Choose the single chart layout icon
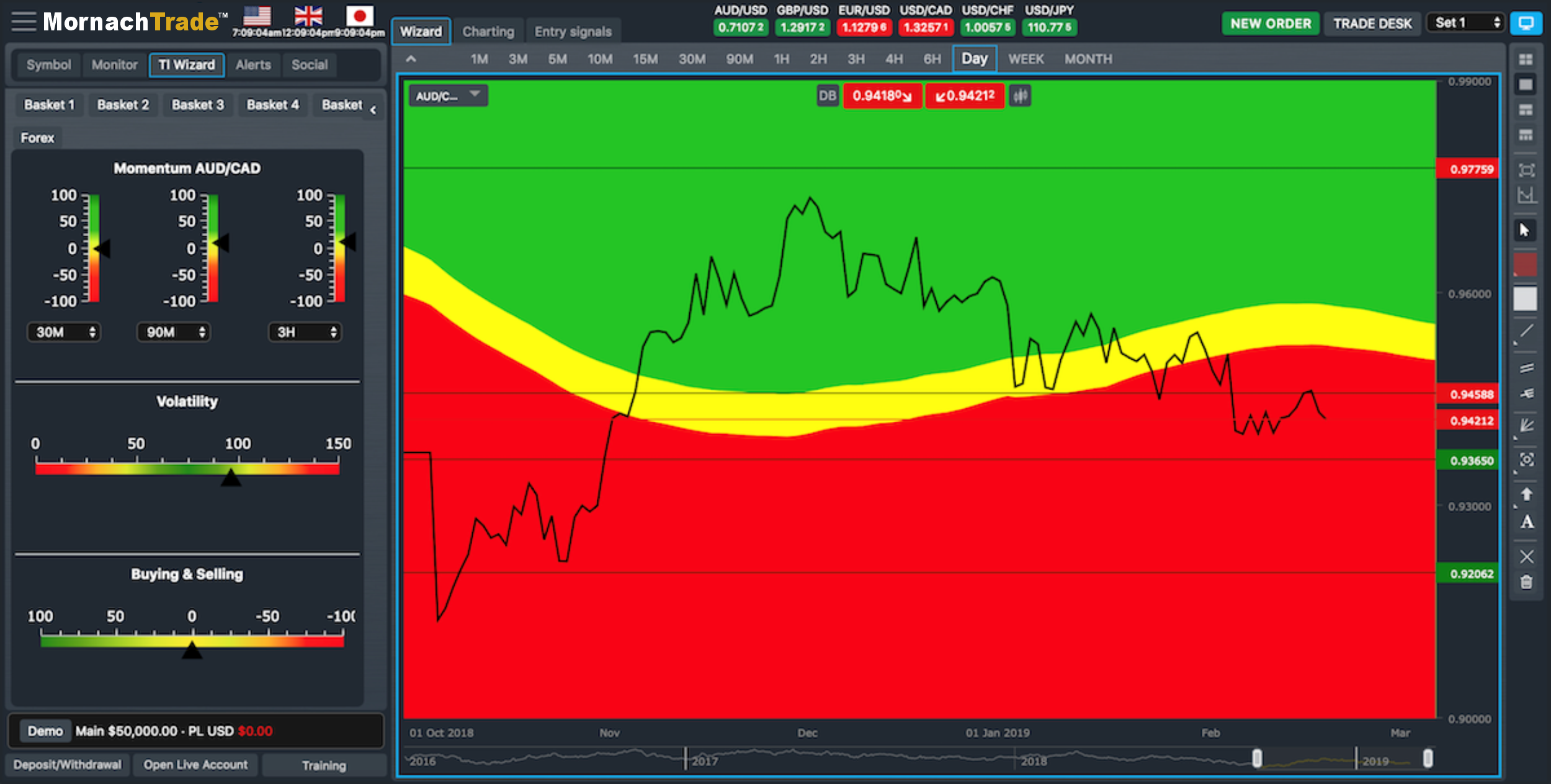 (1526, 85)
